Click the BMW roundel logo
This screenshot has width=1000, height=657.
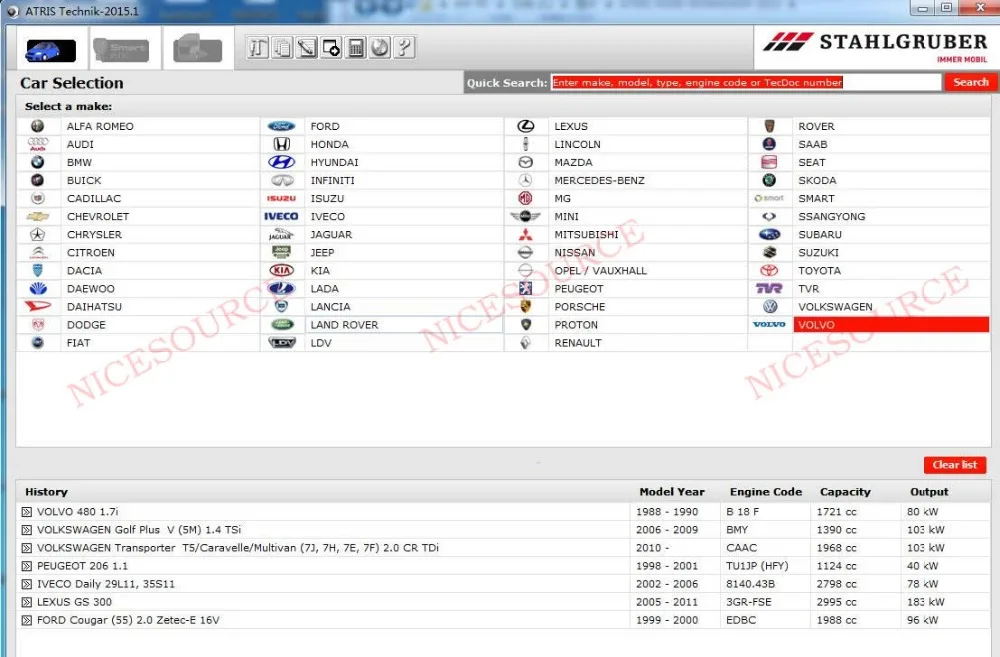pyautogui.click(x=38, y=163)
